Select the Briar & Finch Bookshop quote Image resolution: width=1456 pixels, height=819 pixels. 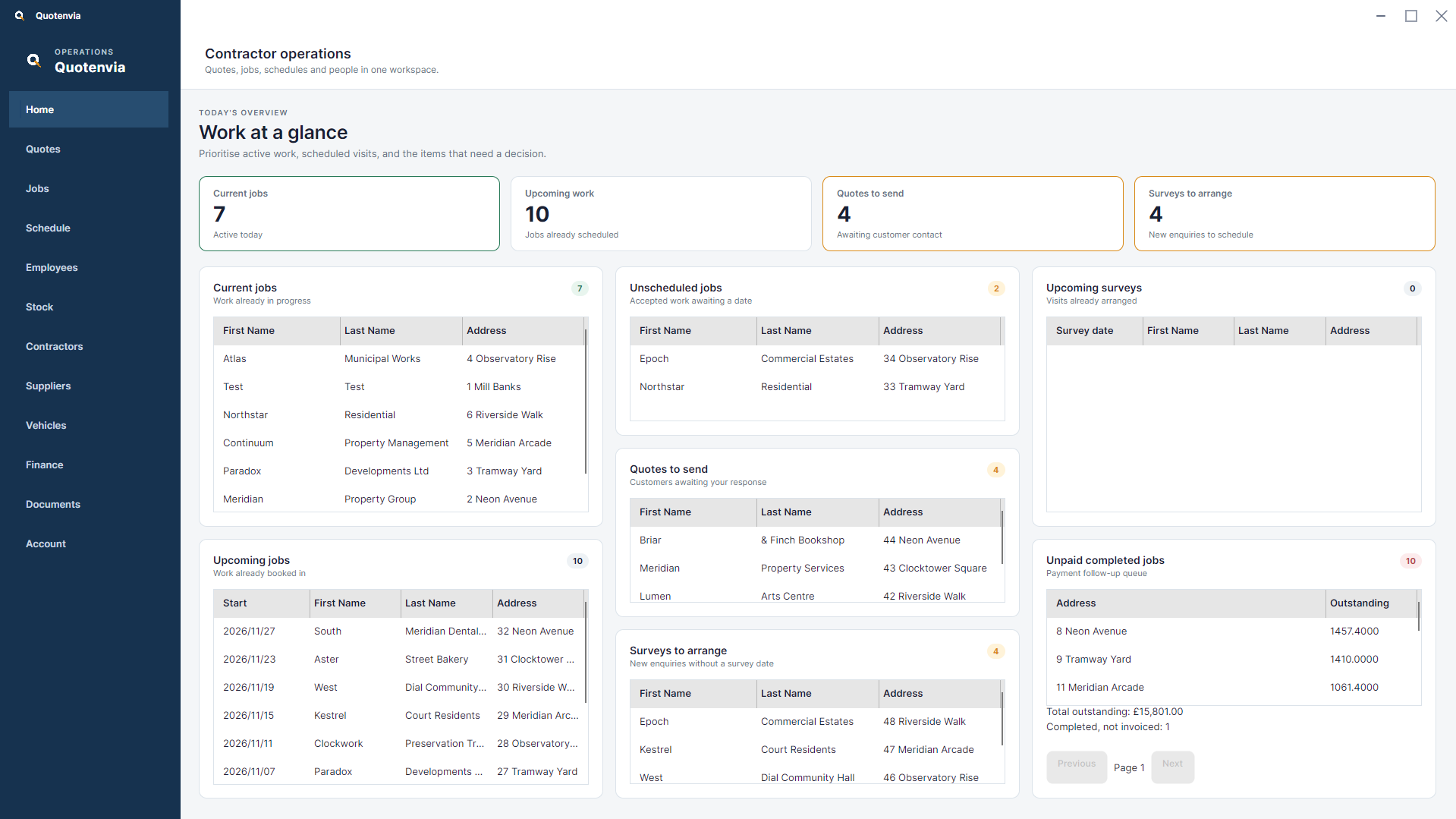pos(816,540)
